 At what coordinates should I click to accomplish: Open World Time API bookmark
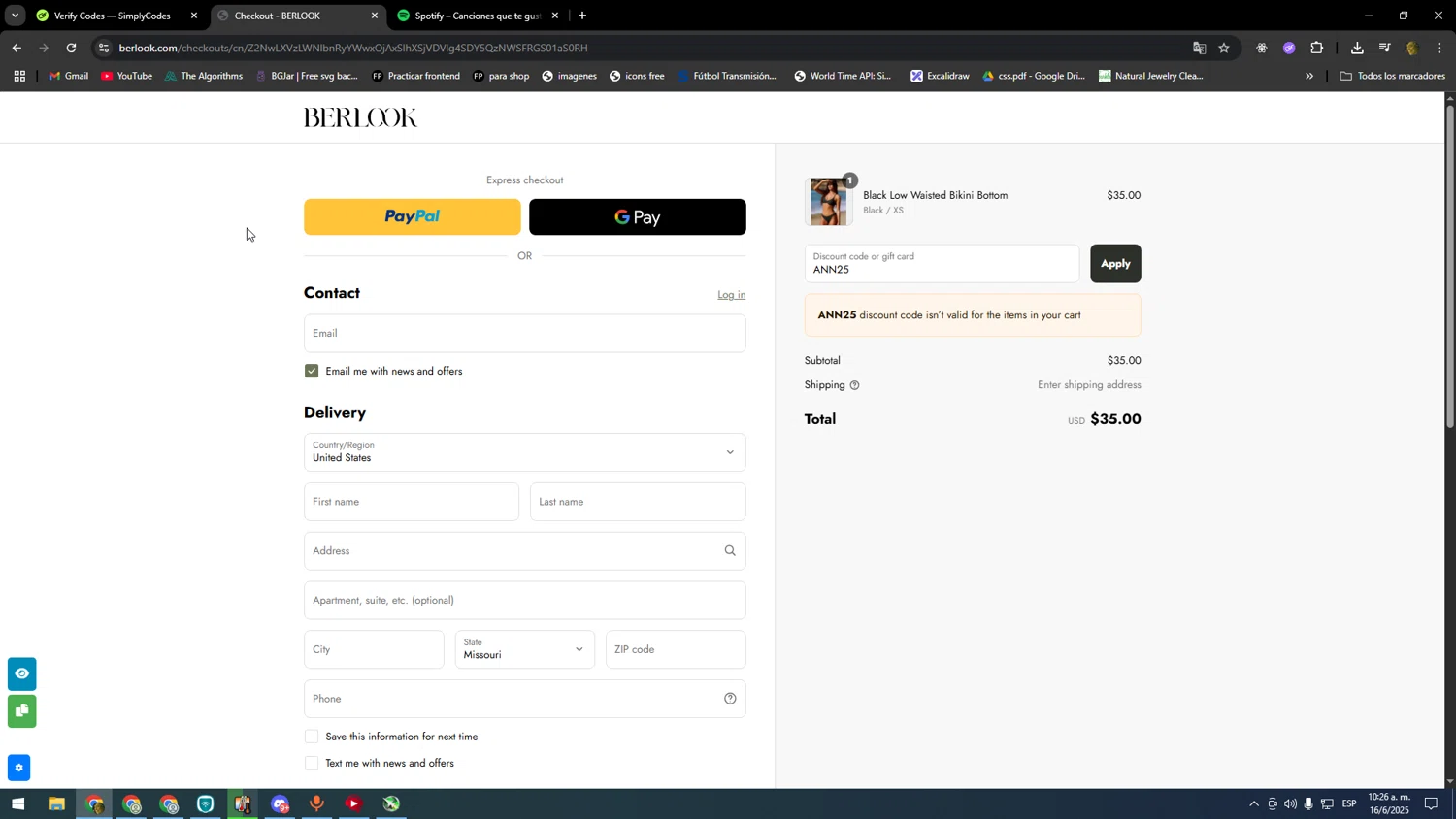pos(843,76)
